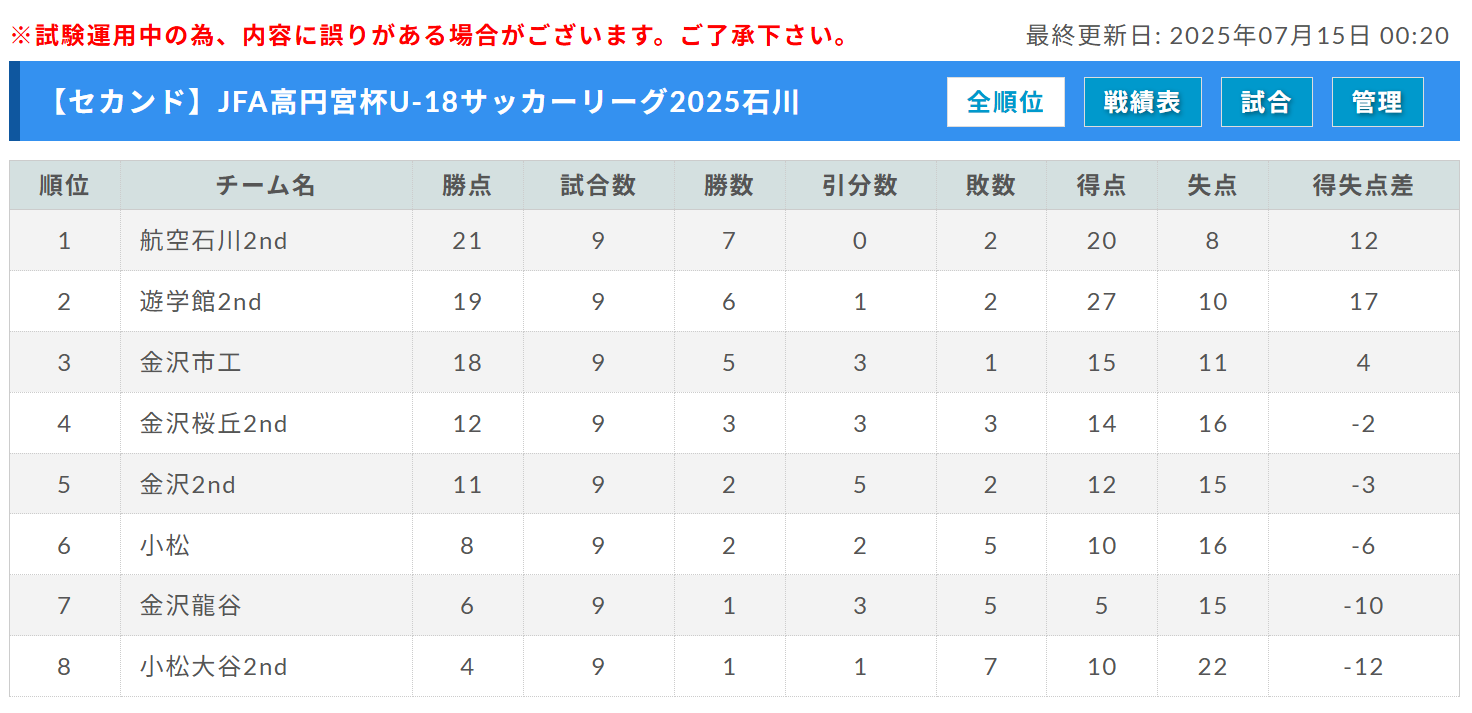The height and width of the screenshot is (713, 1472).
Task: Click the 管理 button
Action: [x=1377, y=102]
